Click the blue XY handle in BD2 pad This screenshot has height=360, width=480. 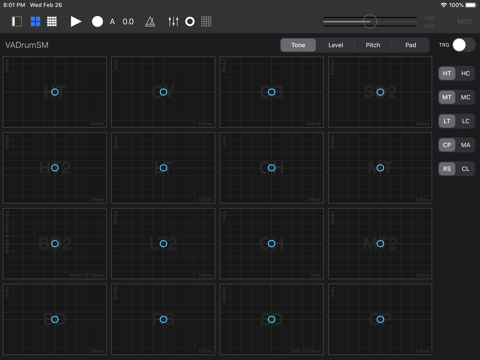55,244
